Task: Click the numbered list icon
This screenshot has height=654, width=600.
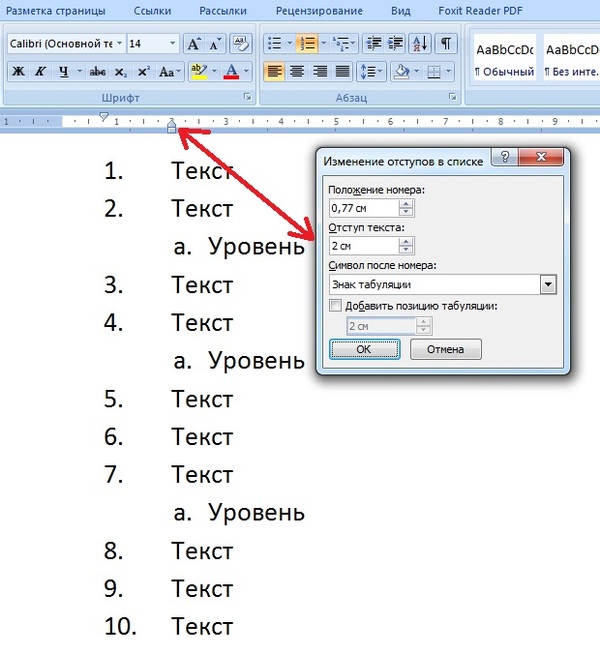Action: point(305,44)
